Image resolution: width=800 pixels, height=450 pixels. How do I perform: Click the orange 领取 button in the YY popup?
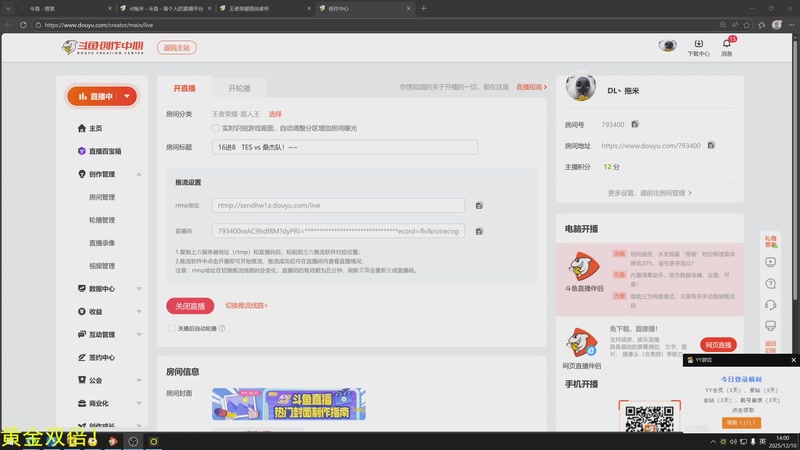click(x=741, y=422)
